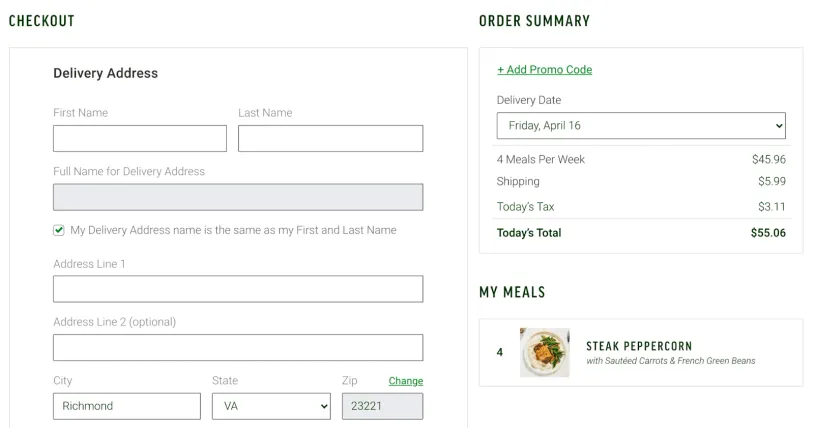Select the Steak Peppercorn meal title
The width and height of the screenshot is (814, 428).
(639, 346)
